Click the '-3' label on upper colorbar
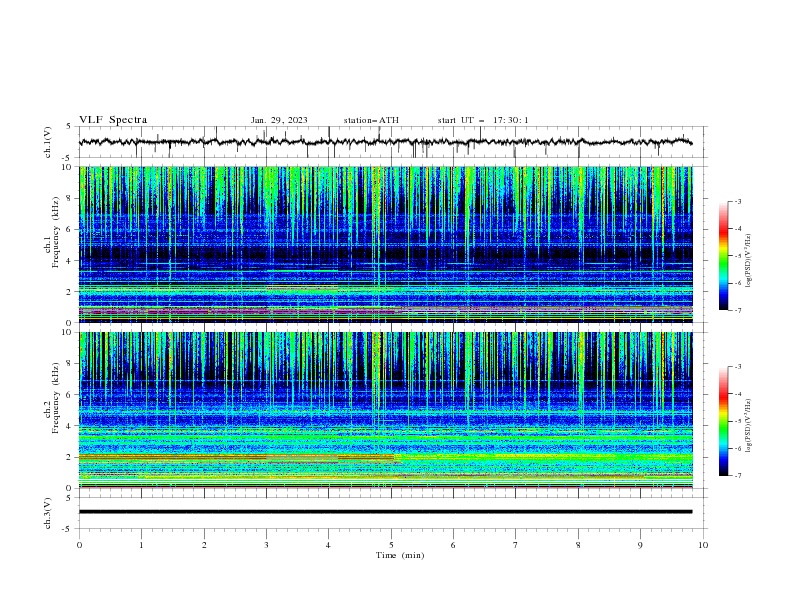 click(x=737, y=201)
